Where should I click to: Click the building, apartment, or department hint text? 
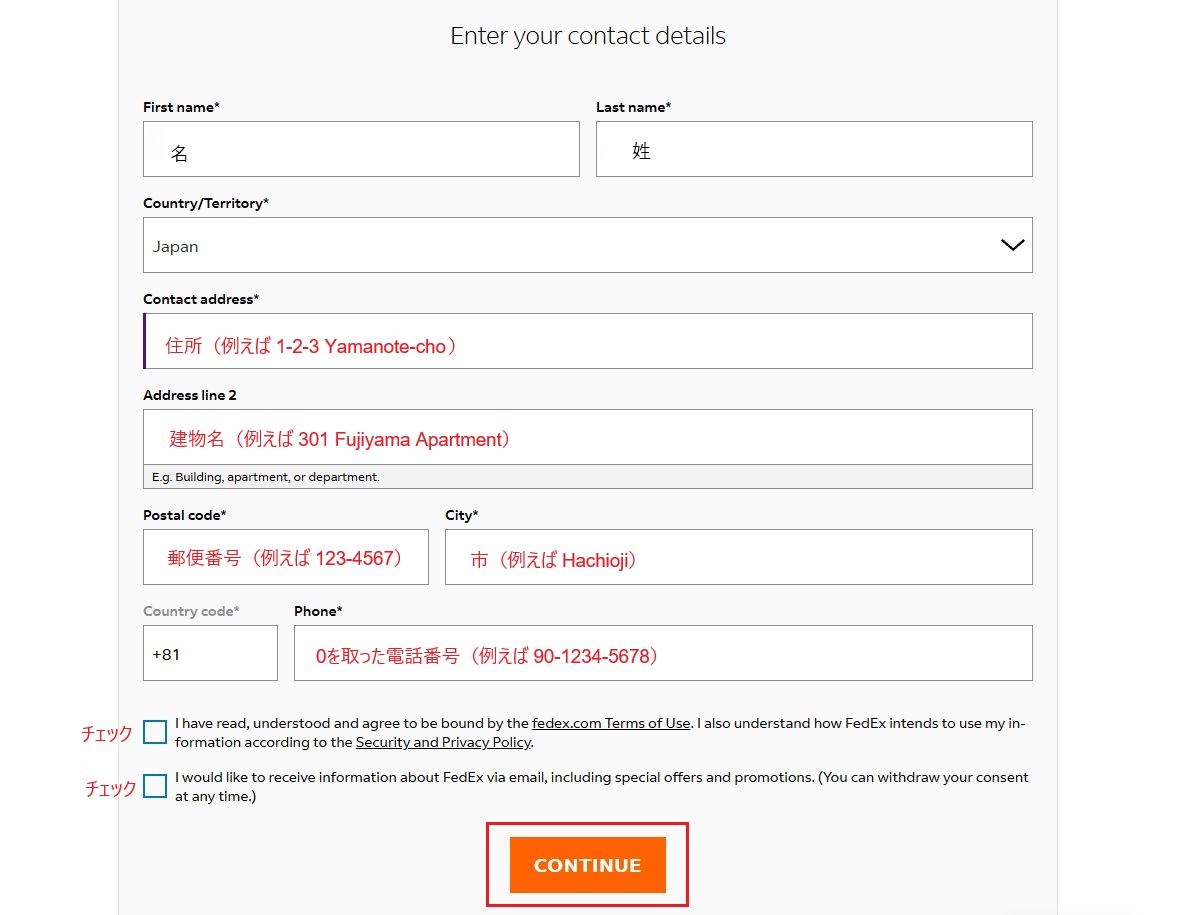click(x=266, y=477)
